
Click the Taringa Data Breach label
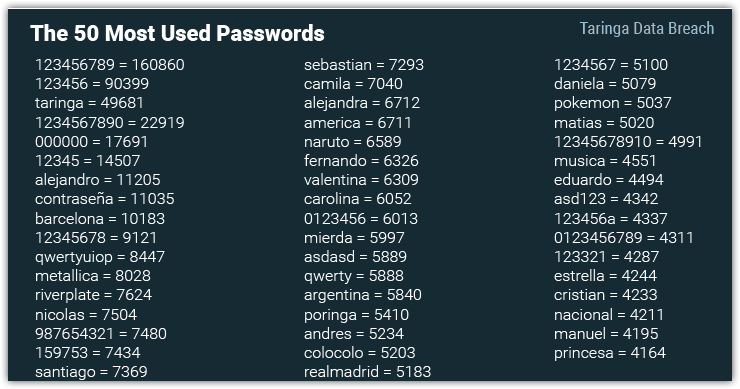(647, 29)
